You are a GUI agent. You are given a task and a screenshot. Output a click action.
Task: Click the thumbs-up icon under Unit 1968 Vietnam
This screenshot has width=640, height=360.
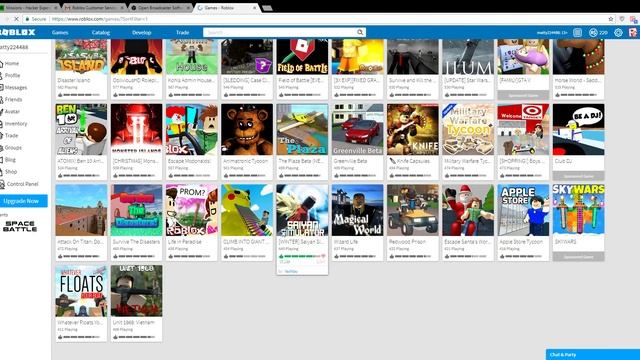pos(116,337)
